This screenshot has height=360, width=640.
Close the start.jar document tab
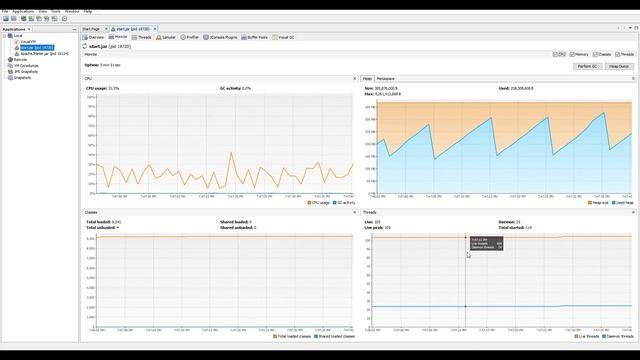tap(155, 29)
